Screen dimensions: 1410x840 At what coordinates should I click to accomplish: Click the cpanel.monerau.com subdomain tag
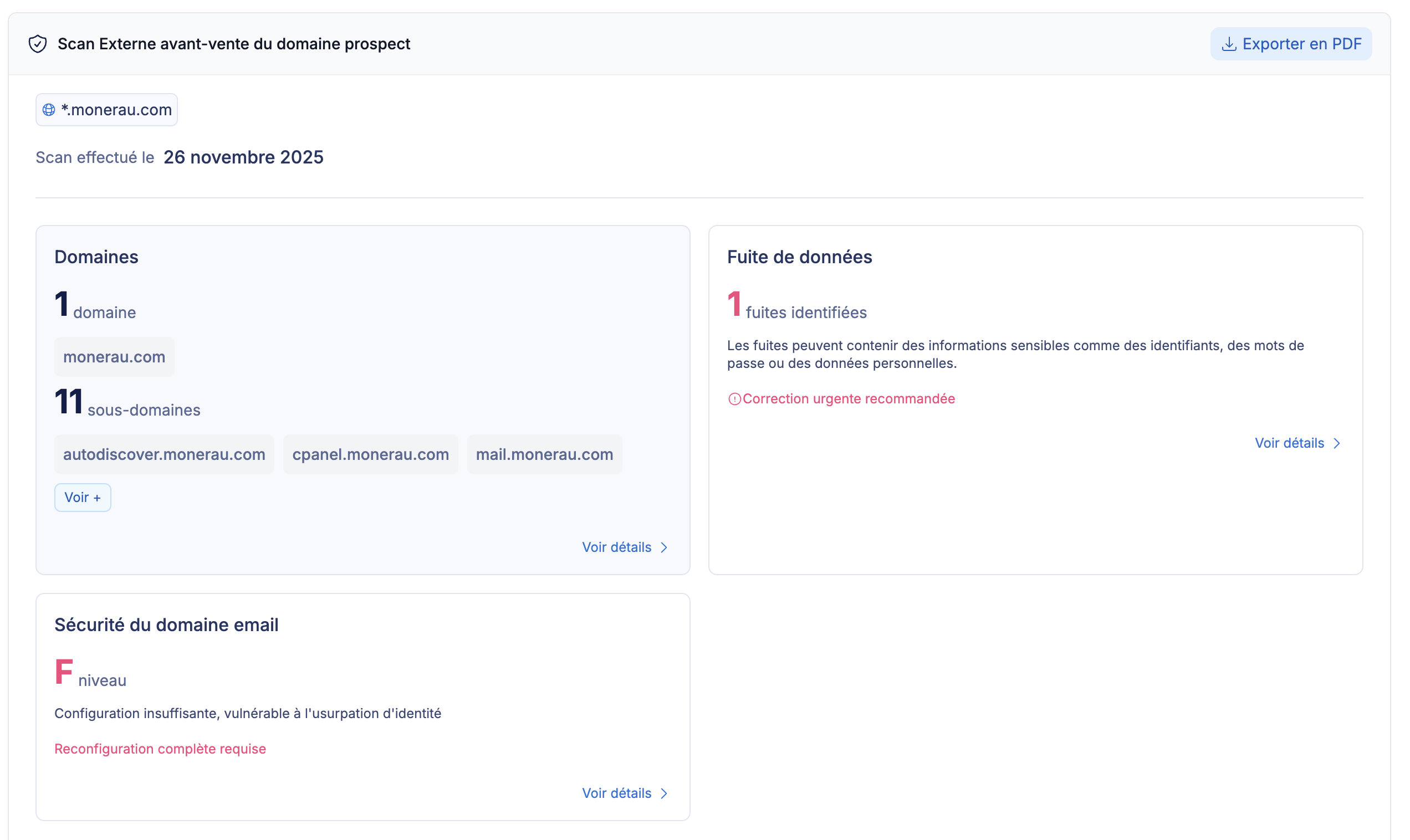coord(370,454)
